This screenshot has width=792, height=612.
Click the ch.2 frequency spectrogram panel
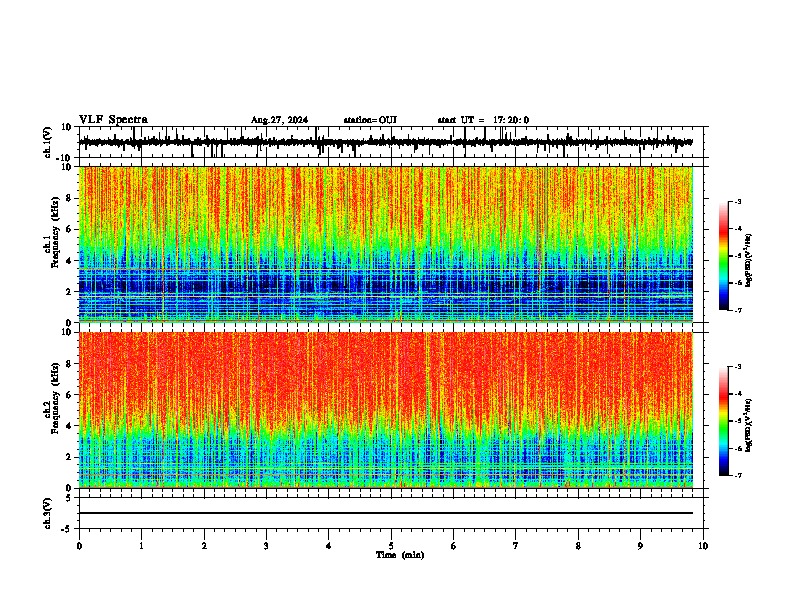[386, 410]
